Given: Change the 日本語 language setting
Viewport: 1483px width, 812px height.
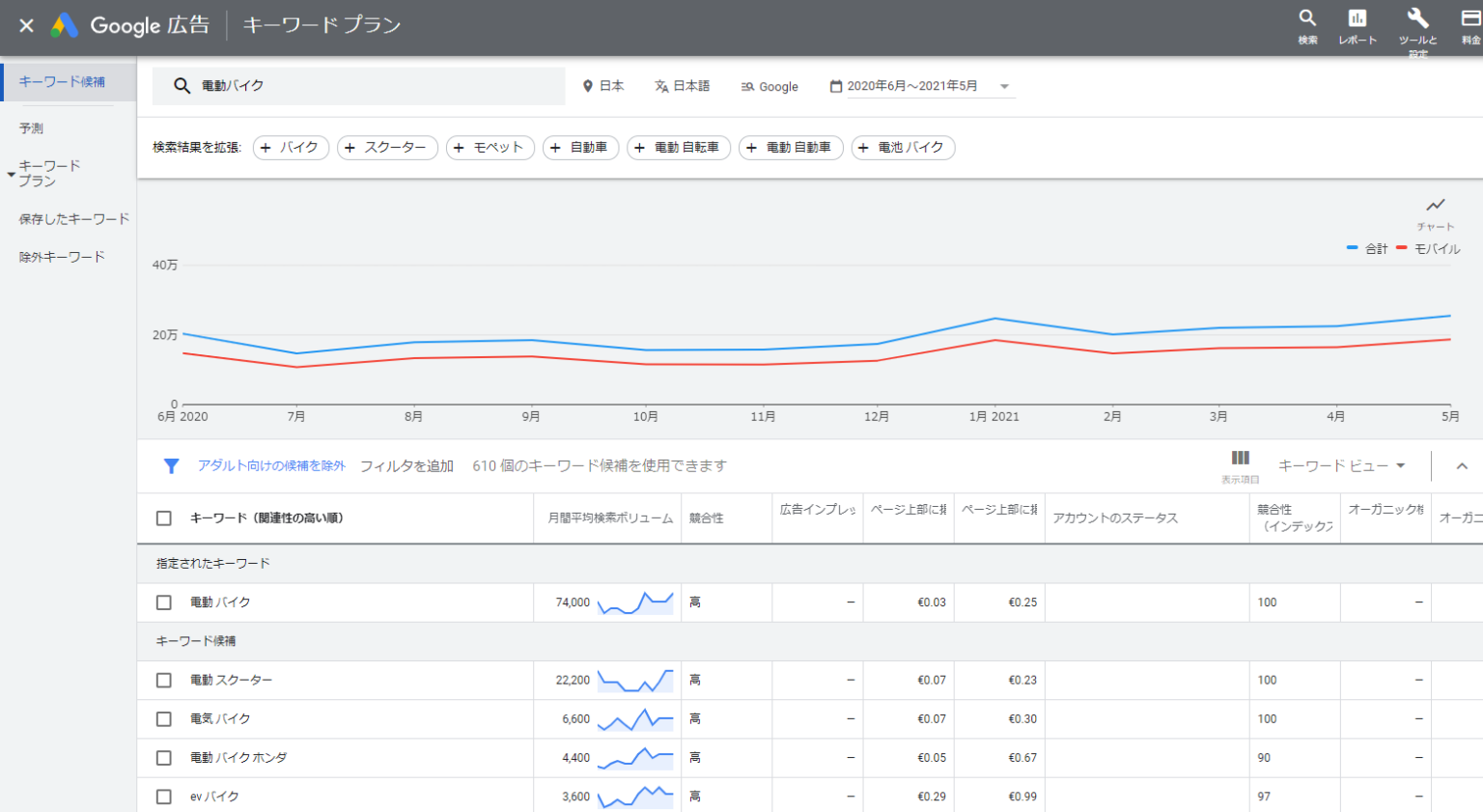Looking at the screenshot, I should [x=682, y=86].
